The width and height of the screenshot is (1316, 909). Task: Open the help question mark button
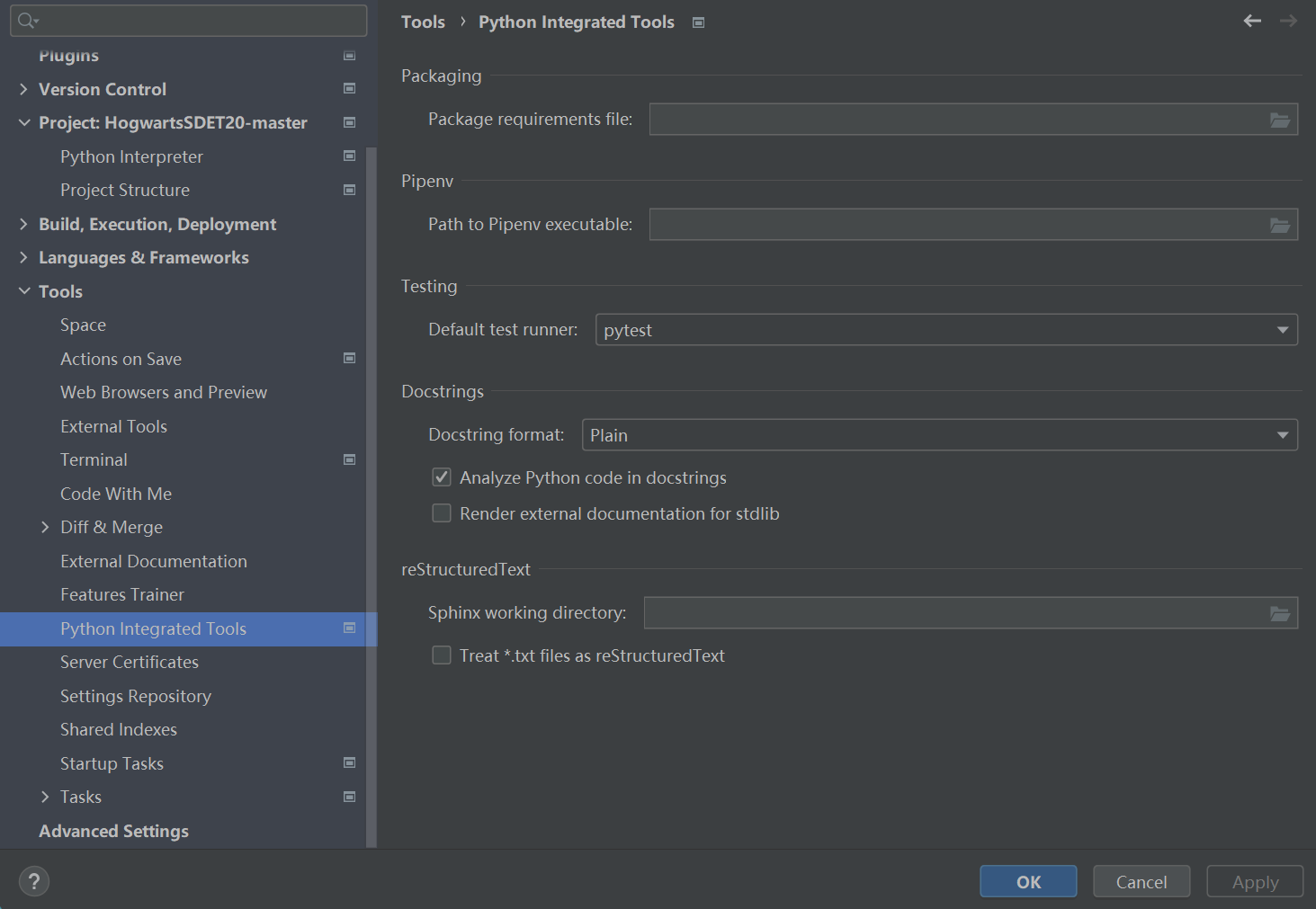[34, 881]
